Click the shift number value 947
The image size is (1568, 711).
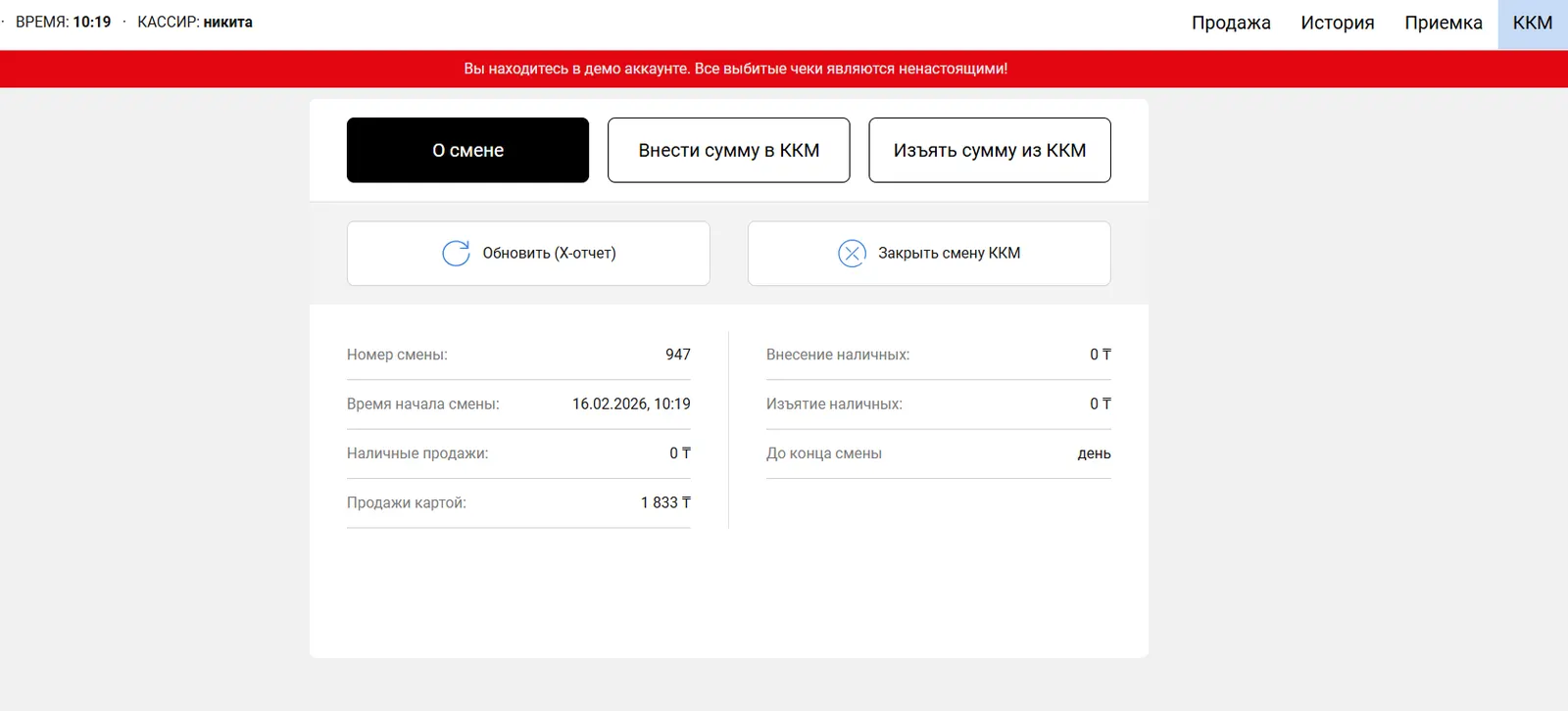click(x=677, y=355)
